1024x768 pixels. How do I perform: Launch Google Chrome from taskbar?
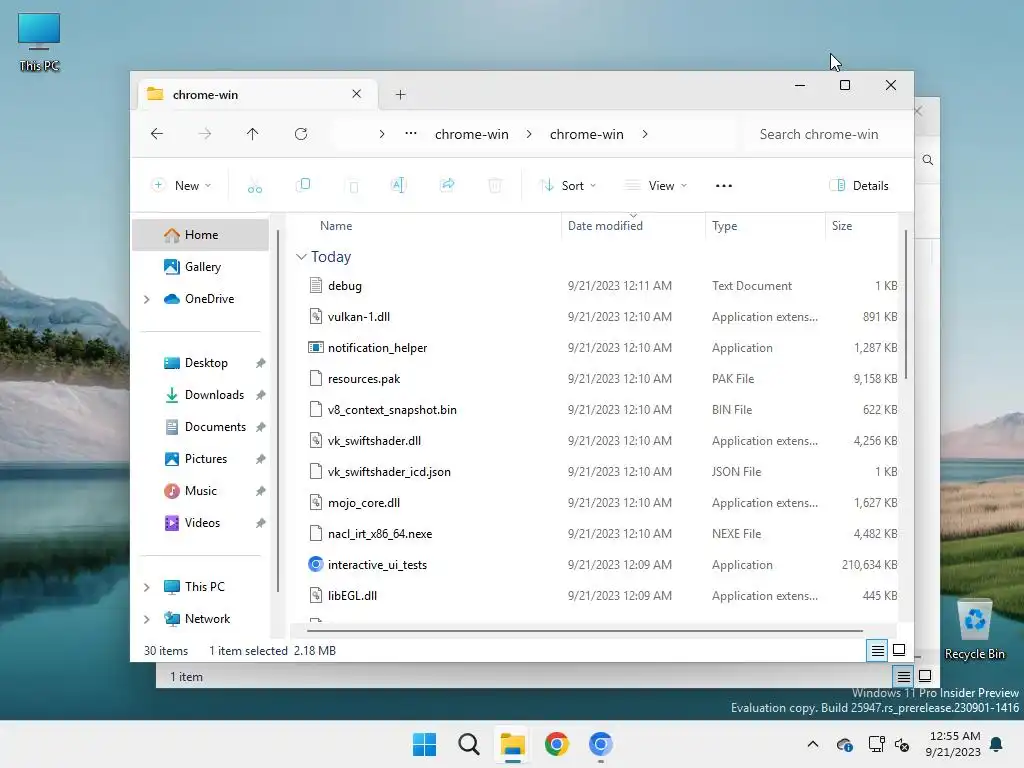click(x=556, y=744)
